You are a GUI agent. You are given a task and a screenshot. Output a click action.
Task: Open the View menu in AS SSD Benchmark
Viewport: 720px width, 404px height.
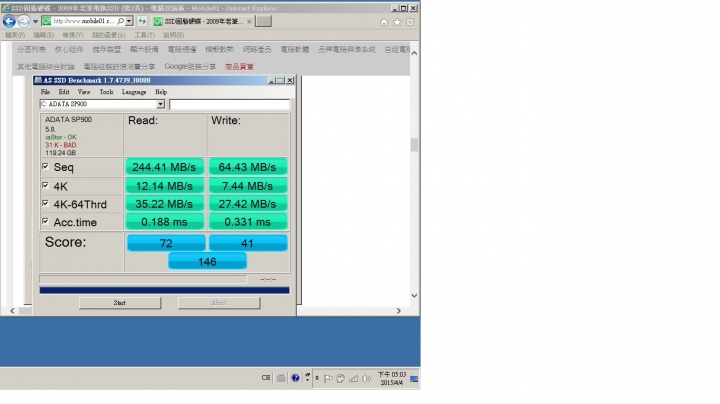tap(84, 92)
